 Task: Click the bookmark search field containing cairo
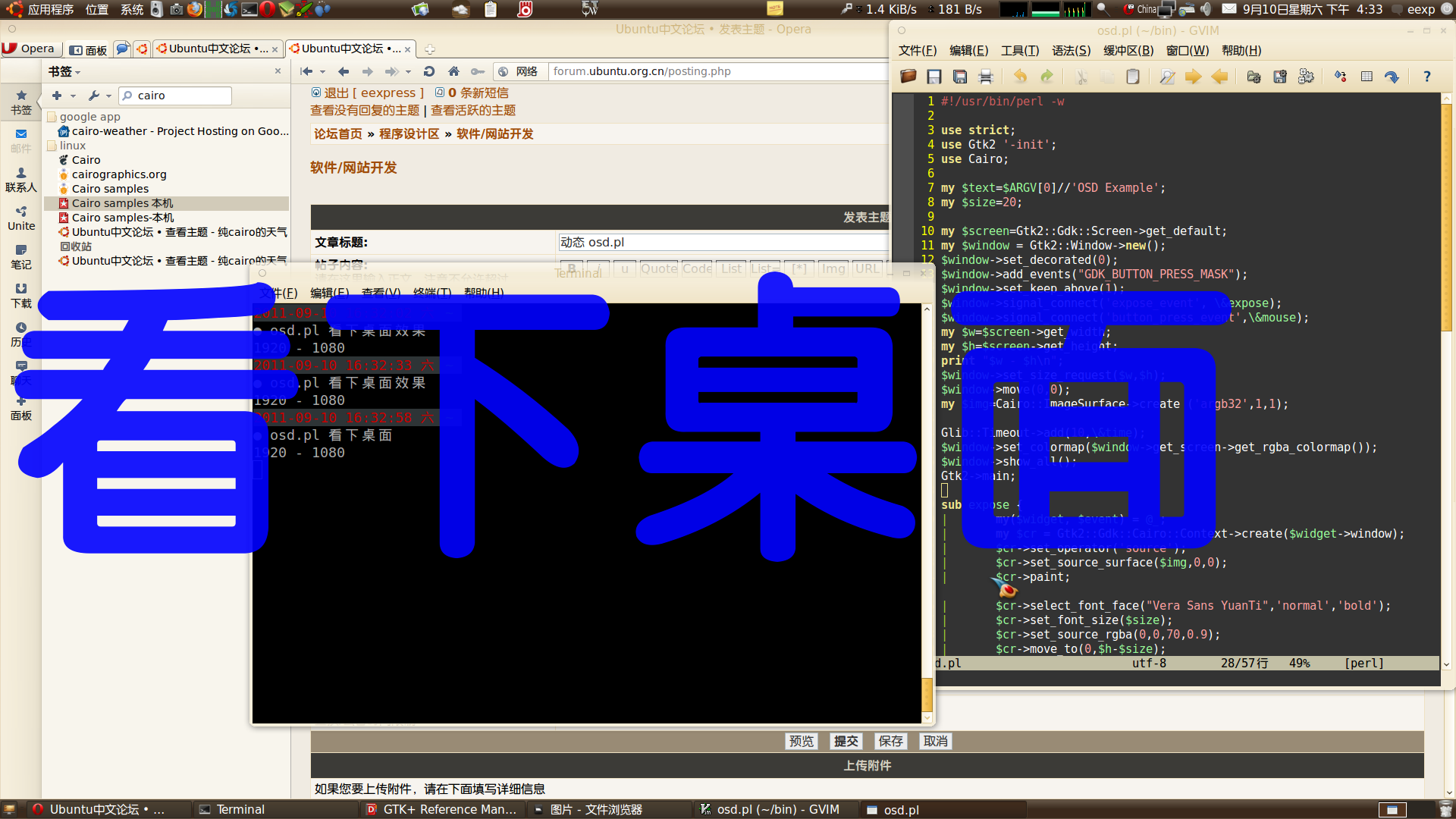175,96
